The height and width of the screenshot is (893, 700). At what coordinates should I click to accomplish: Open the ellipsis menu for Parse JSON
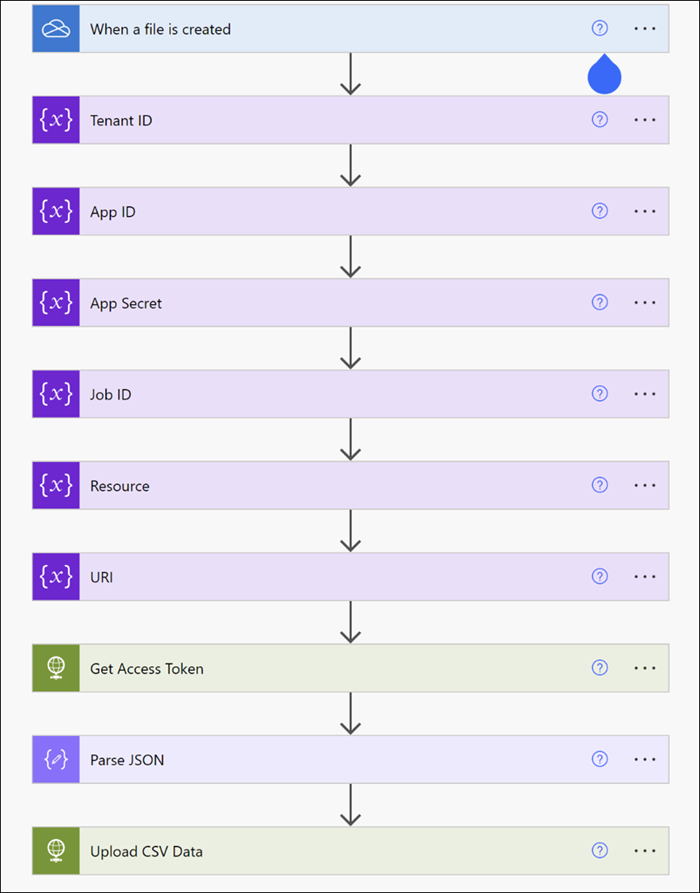(644, 759)
